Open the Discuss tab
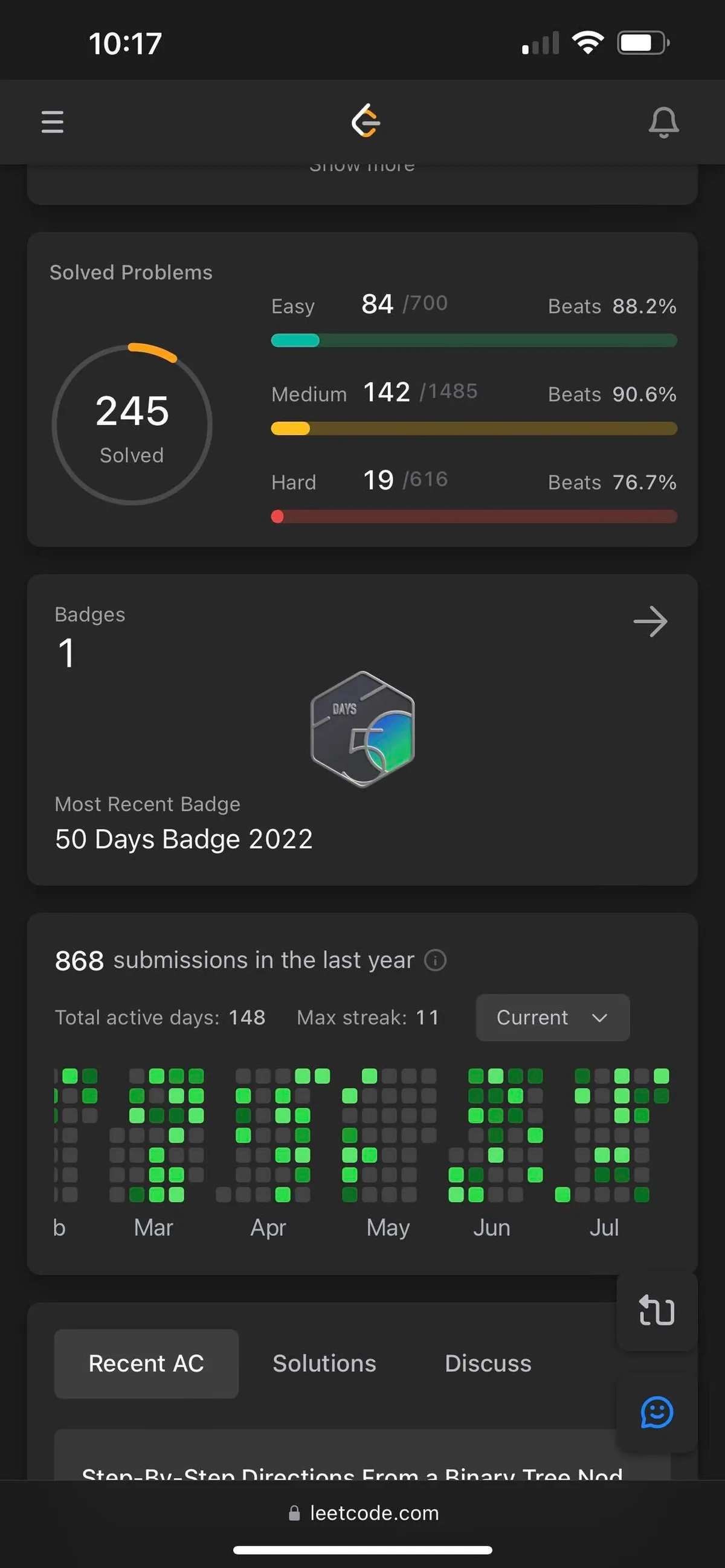 (x=488, y=1363)
